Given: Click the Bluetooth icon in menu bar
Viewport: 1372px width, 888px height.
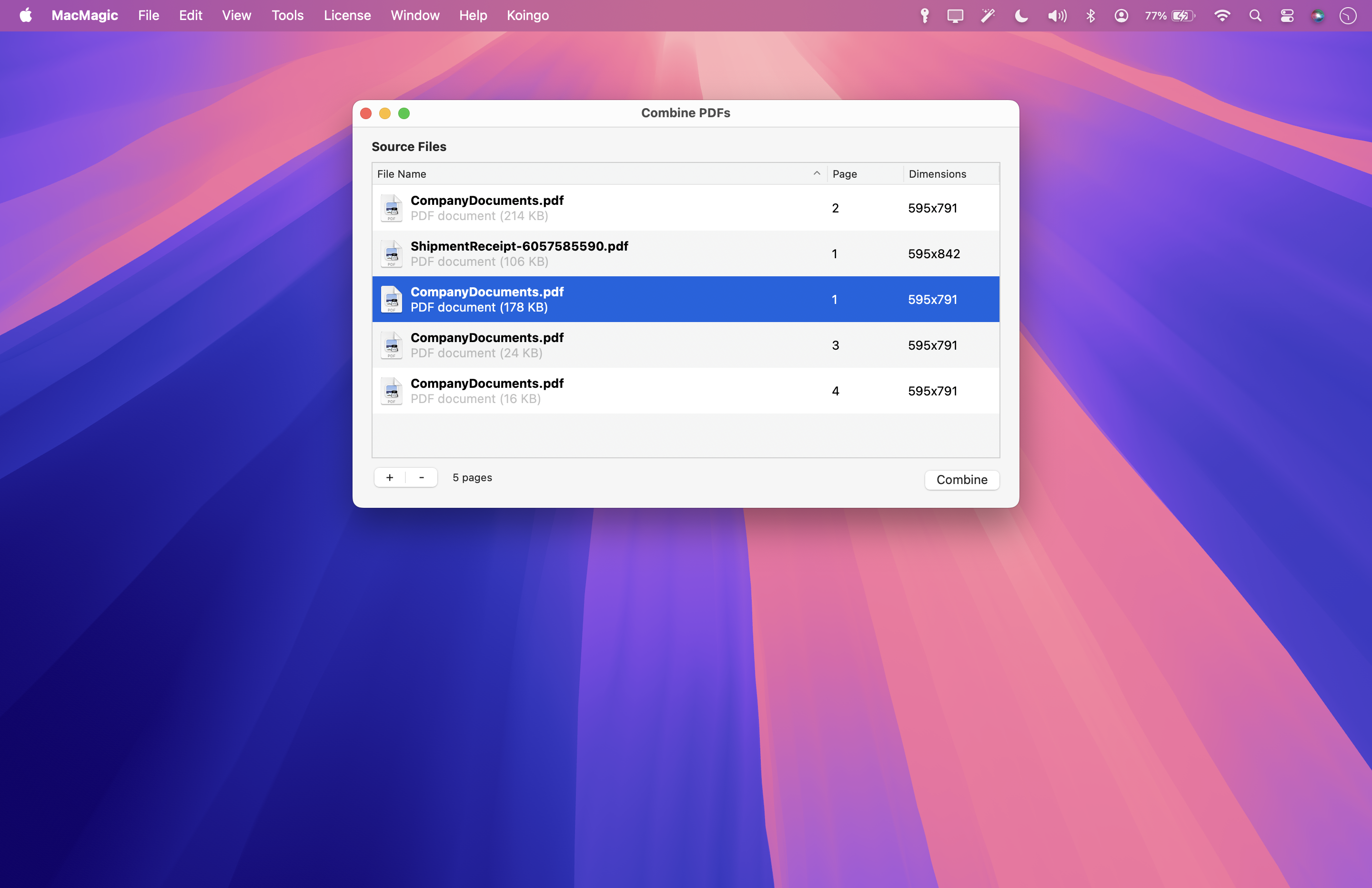Looking at the screenshot, I should click(1090, 16).
